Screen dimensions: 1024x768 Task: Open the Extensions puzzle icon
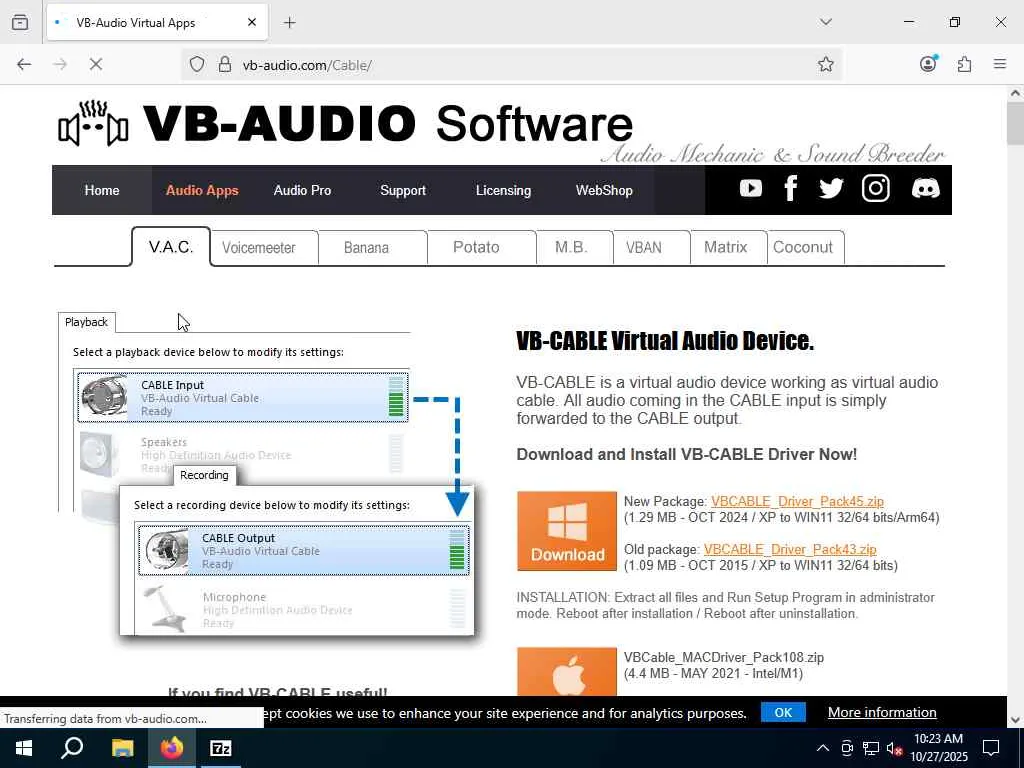(964, 64)
